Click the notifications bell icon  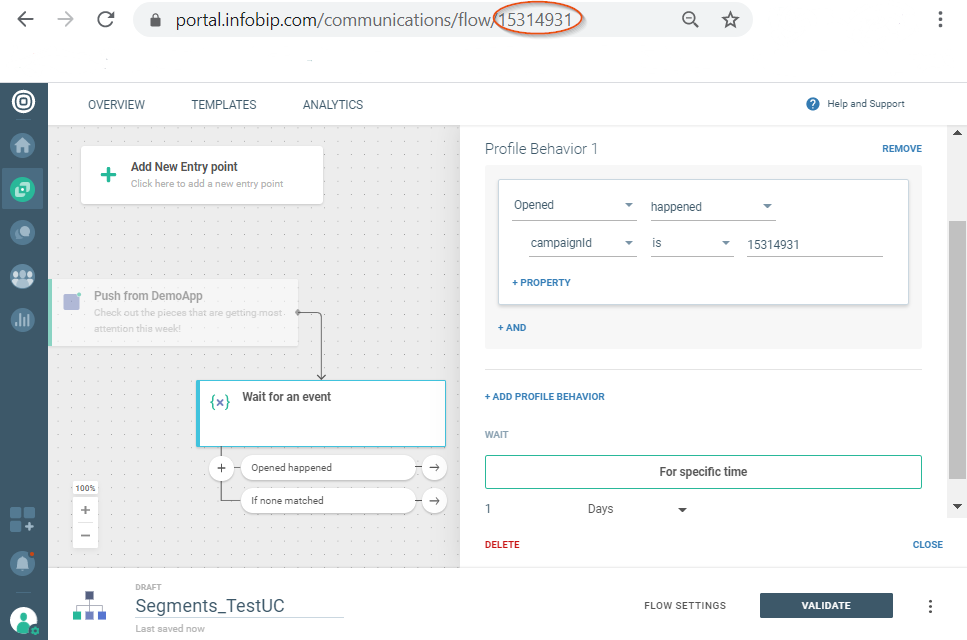(x=22, y=563)
